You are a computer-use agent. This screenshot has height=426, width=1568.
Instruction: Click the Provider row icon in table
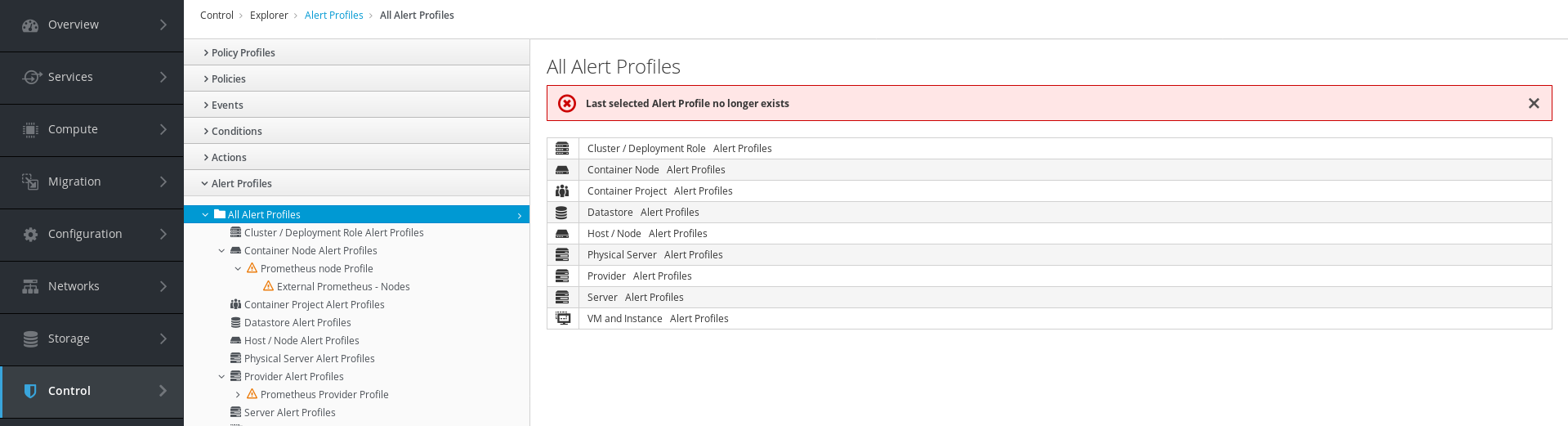point(562,276)
